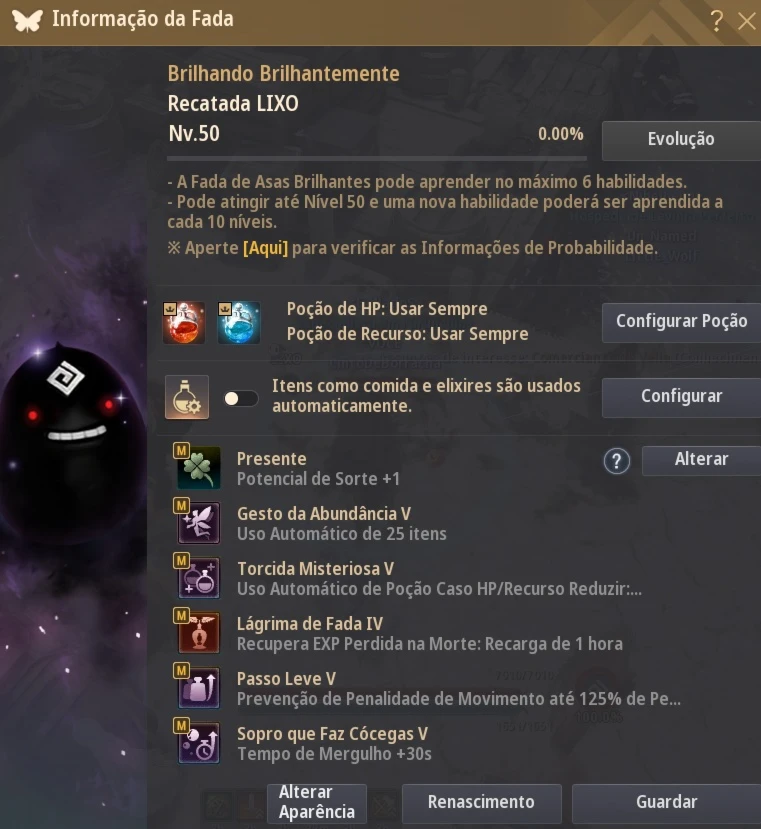Open the skill help question mark circle
The image size is (761, 829).
point(617,461)
